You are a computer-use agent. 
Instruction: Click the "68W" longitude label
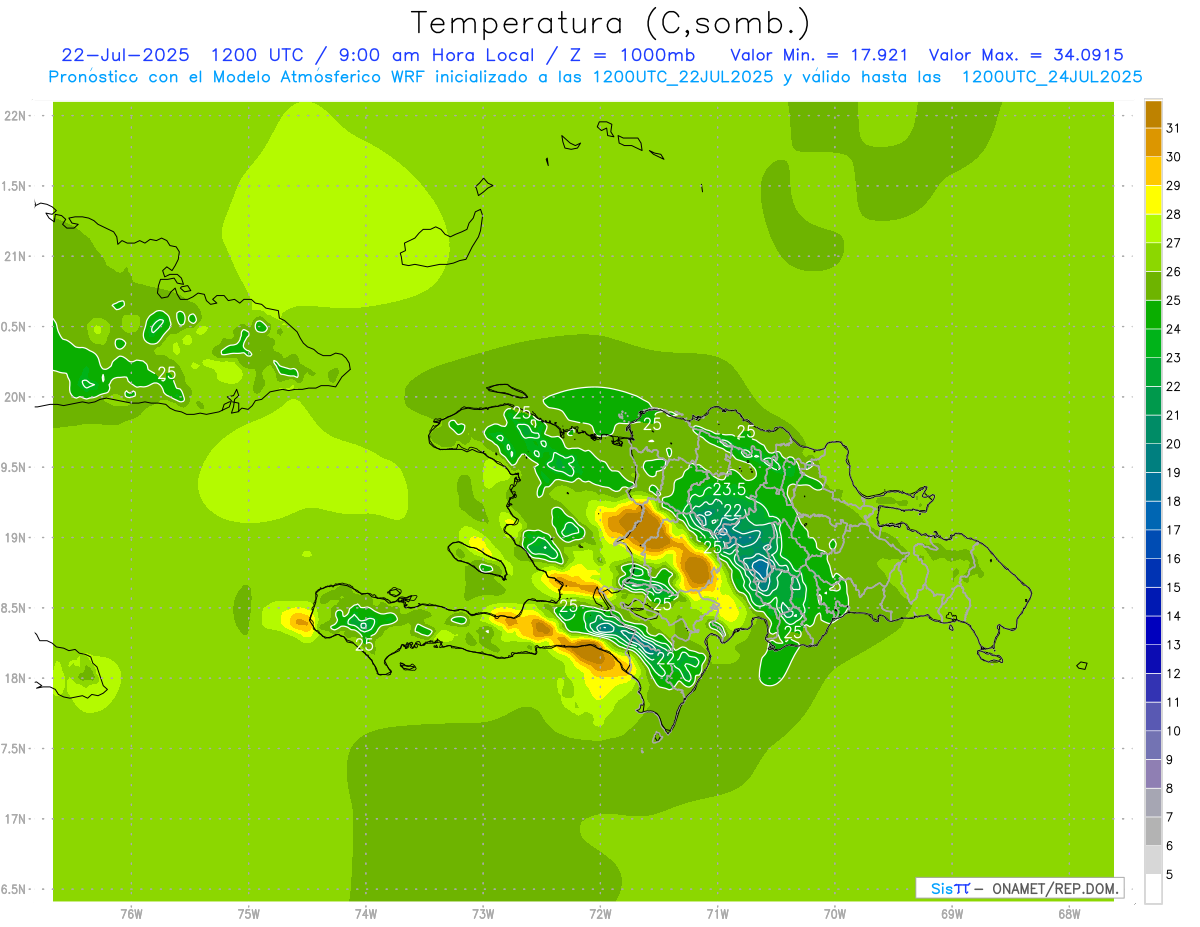(1069, 914)
